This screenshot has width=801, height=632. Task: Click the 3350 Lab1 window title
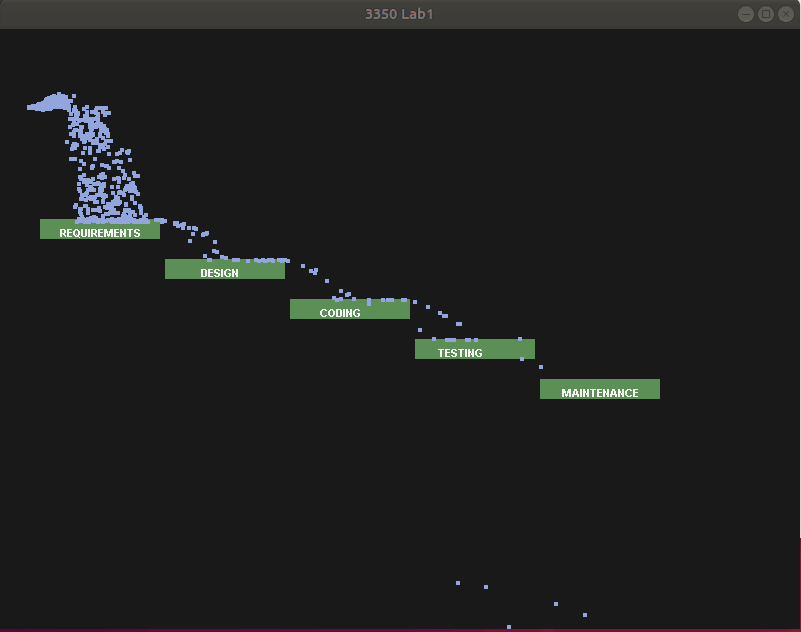point(399,14)
